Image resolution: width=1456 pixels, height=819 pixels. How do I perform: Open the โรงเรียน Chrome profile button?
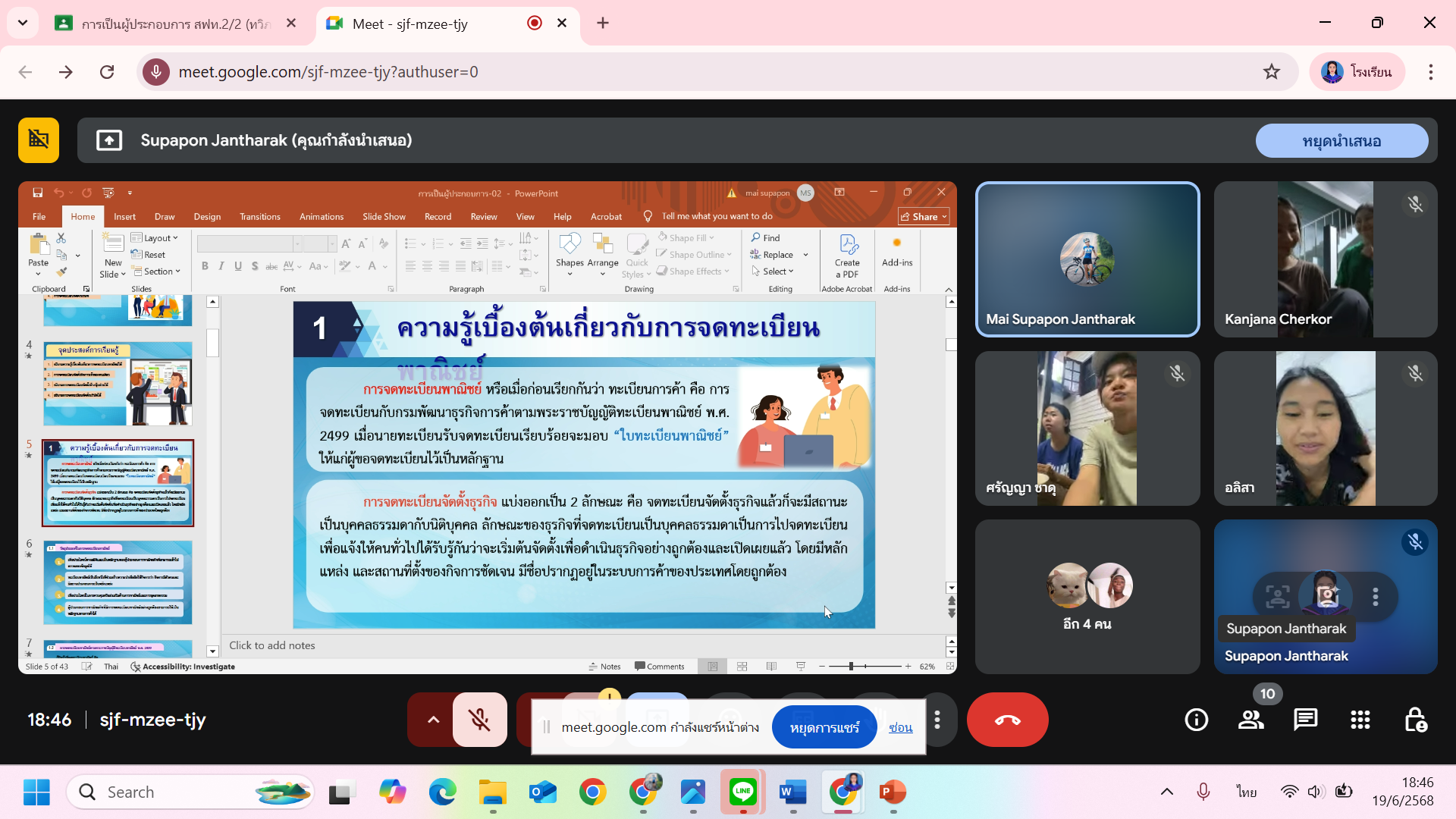(1357, 72)
